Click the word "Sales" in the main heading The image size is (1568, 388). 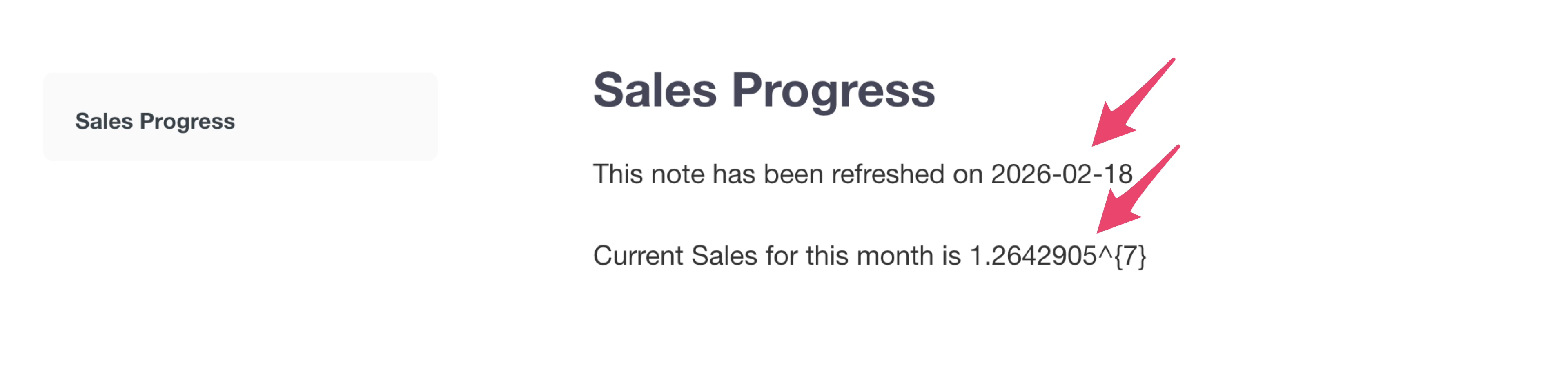click(x=655, y=90)
